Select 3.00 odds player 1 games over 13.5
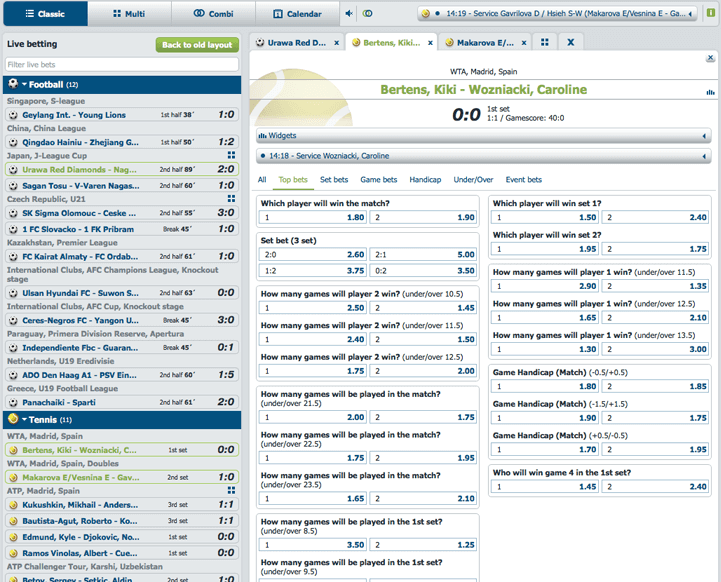721x582 pixels. pos(655,349)
